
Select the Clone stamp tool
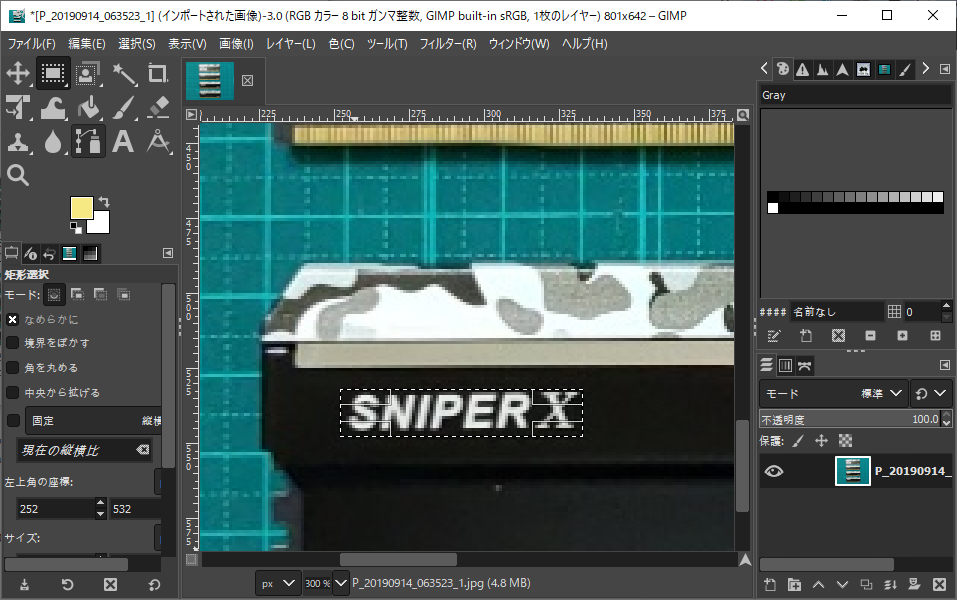click(18, 142)
